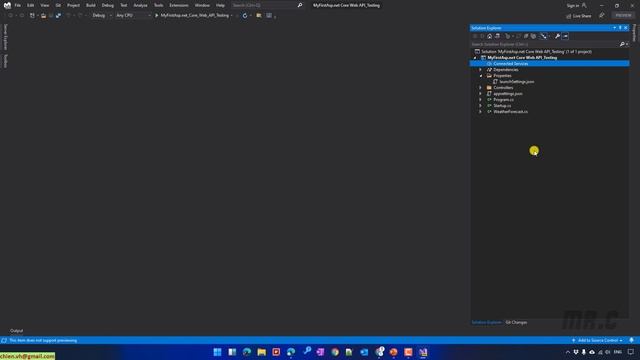Open the Analyze menu
The width and height of the screenshot is (640, 360).
tap(140, 5)
